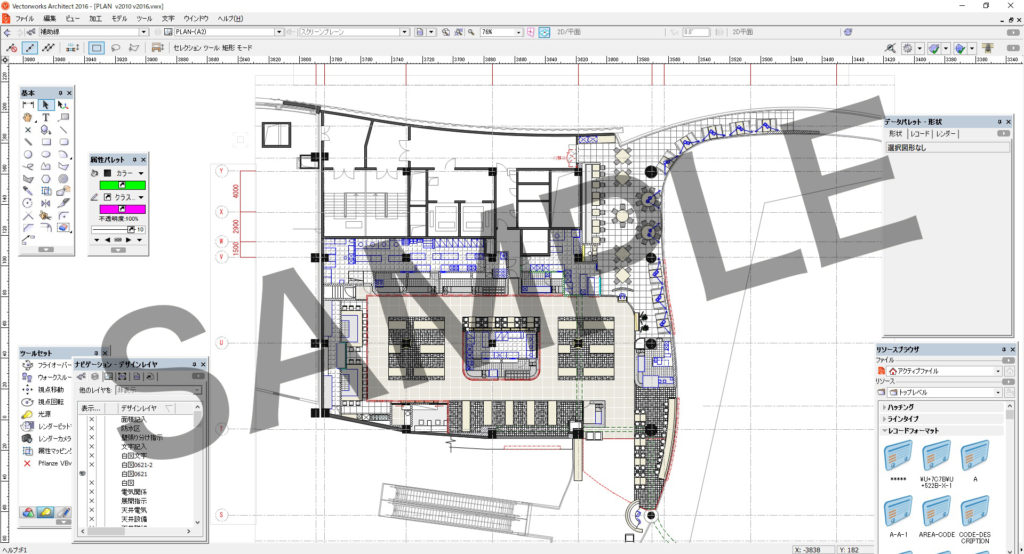Screen dimensions: 1024x554
Task: Open the トップレベル resource dropdown
Action: (998, 393)
